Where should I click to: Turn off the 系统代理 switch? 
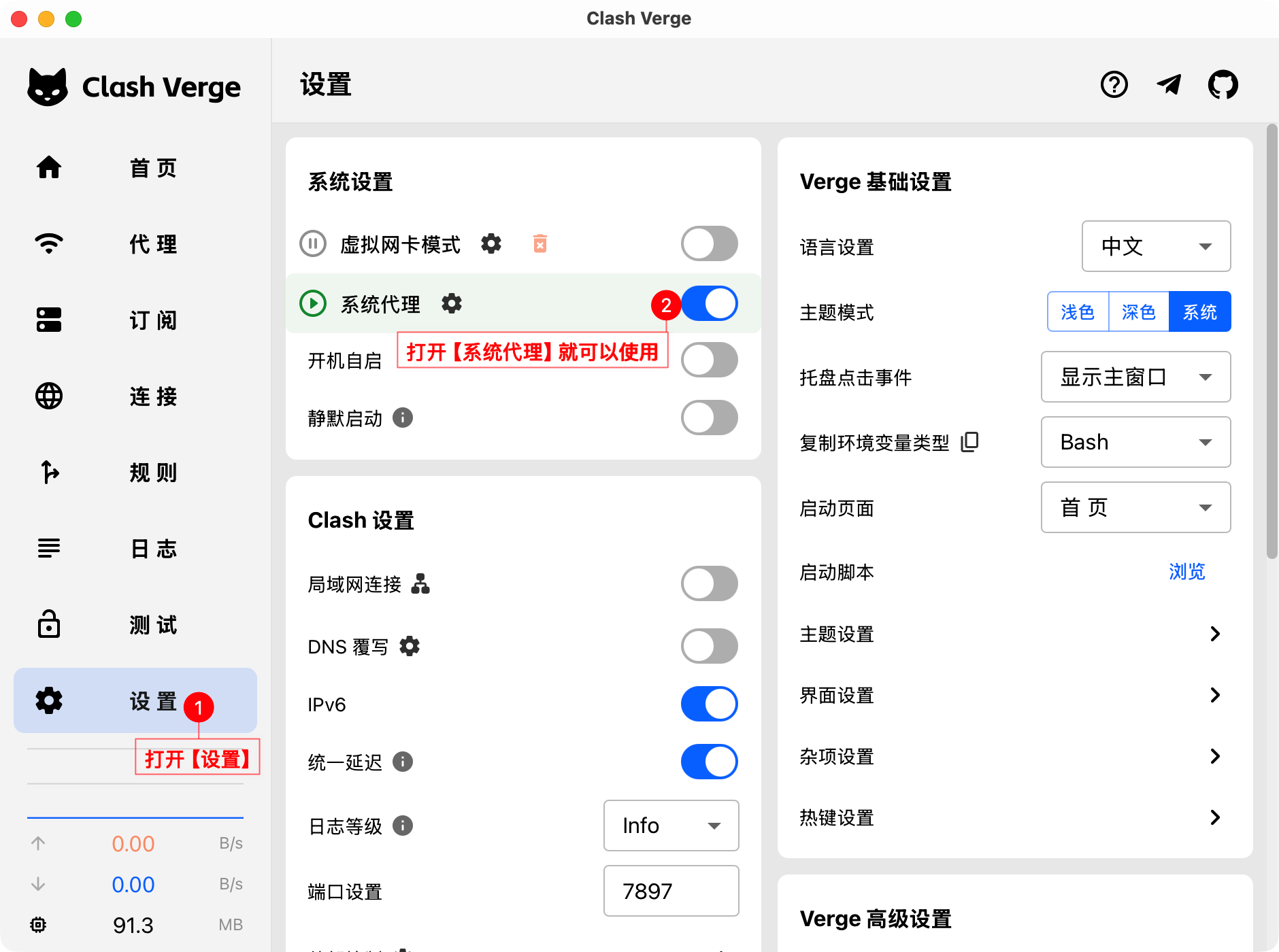[x=710, y=303]
